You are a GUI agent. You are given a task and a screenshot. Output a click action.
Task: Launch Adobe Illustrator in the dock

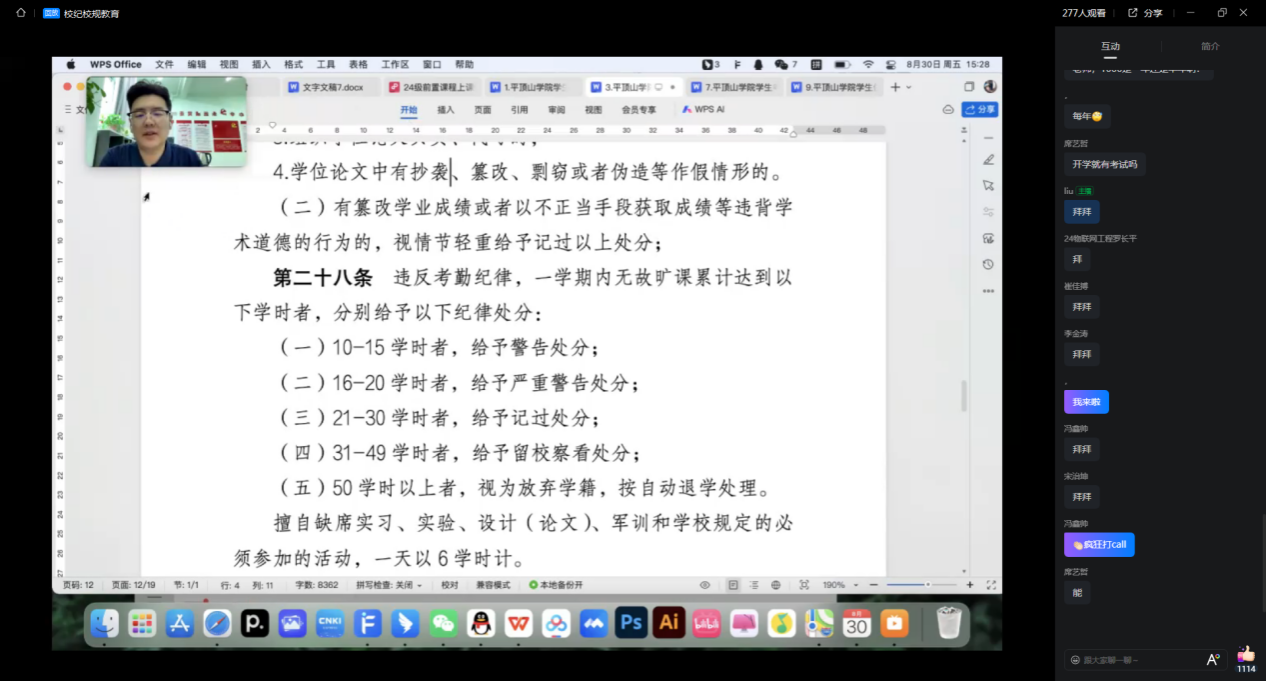tap(668, 623)
